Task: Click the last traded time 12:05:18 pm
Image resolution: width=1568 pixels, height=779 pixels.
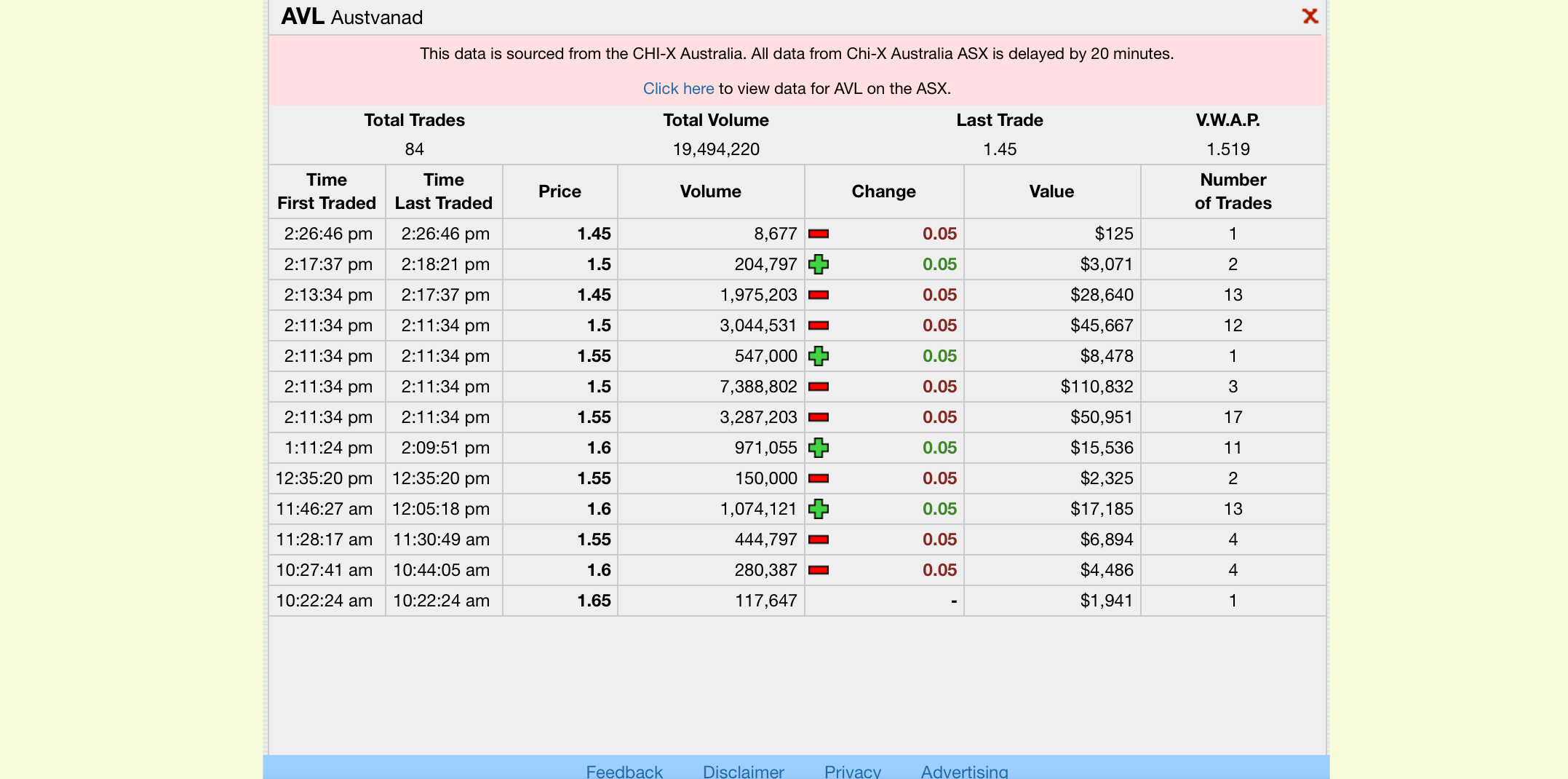Action: point(441,509)
